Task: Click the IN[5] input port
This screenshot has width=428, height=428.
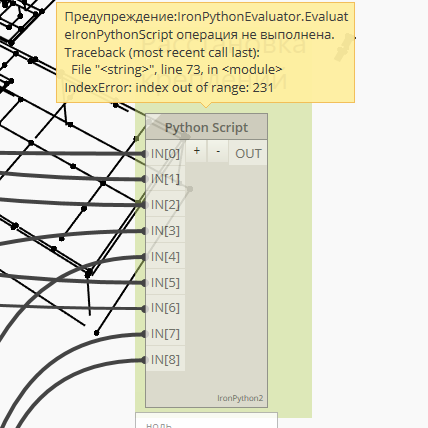Action: pos(165,283)
